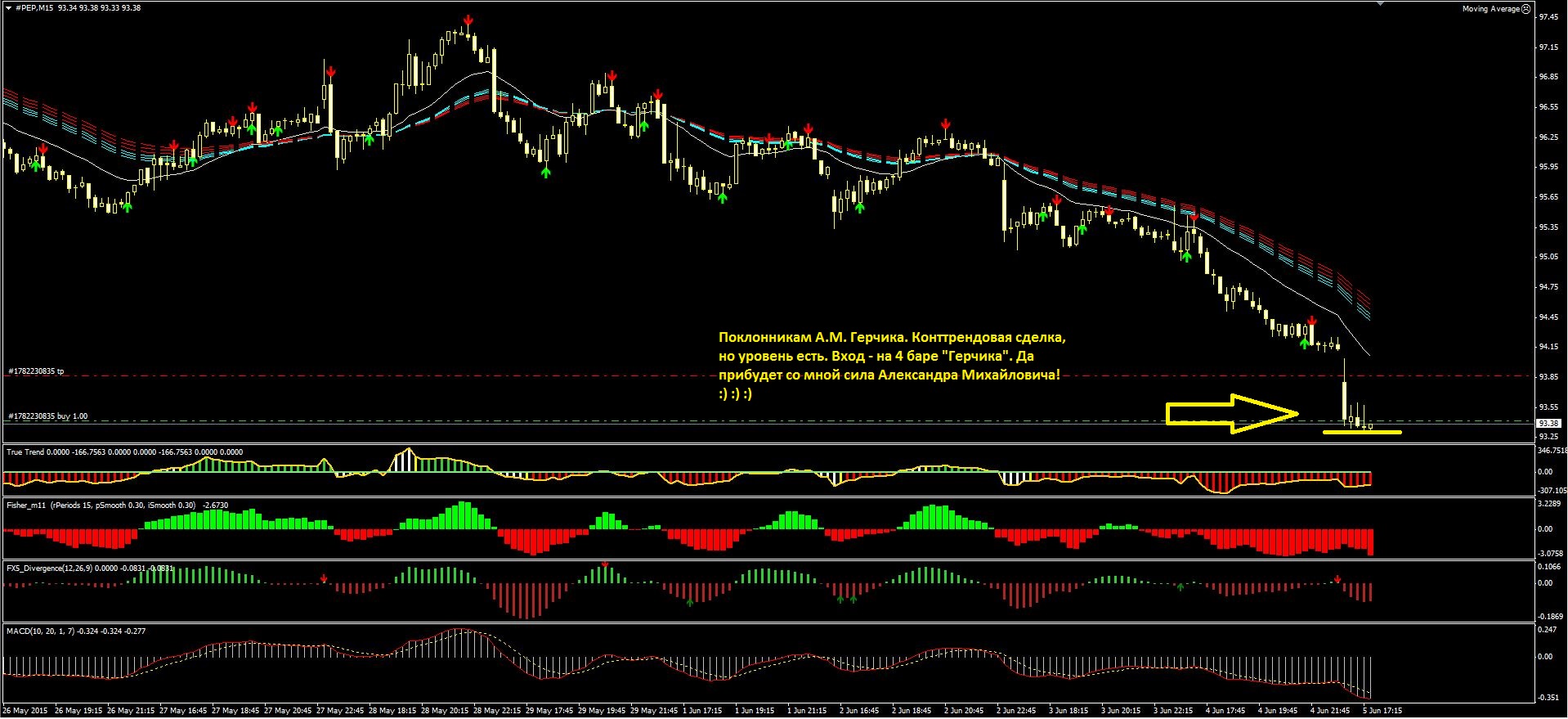Click the current price tag 93.38
The image size is (1568, 719).
click(x=1549, y=424)
